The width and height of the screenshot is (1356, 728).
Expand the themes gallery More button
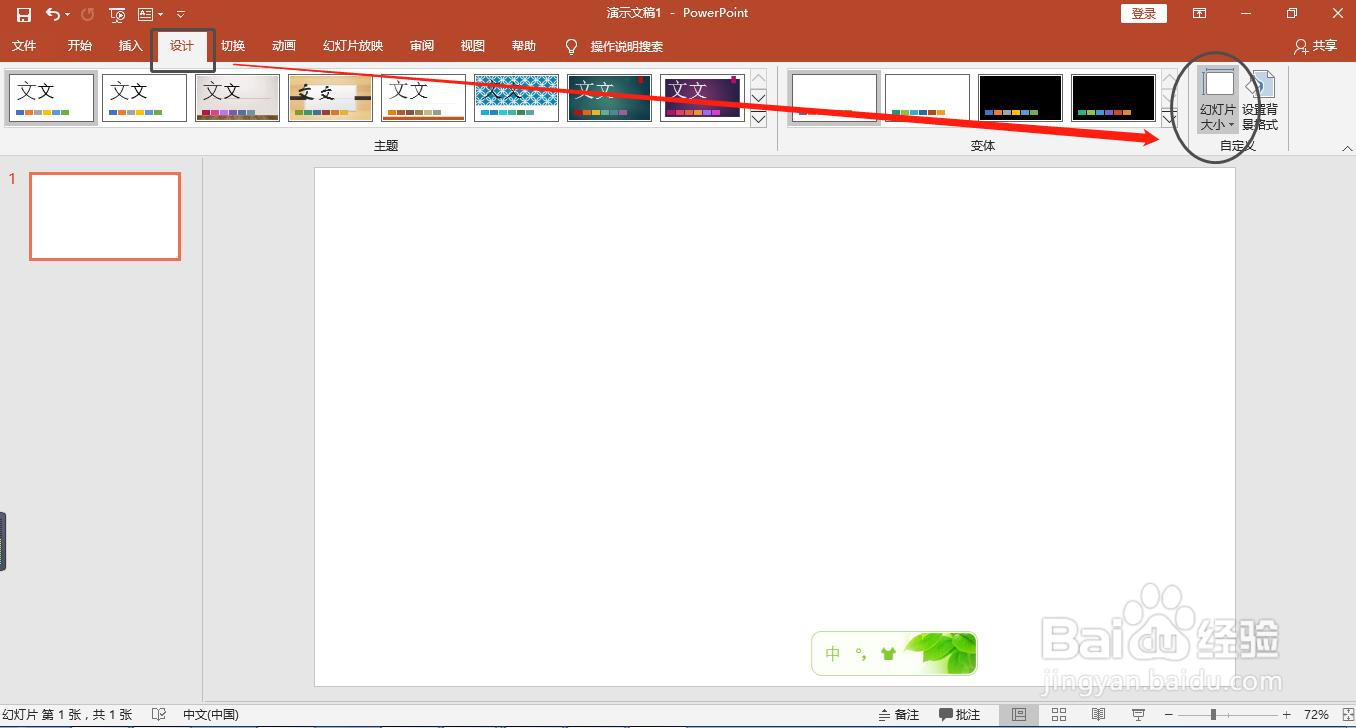tap(758, 119)
